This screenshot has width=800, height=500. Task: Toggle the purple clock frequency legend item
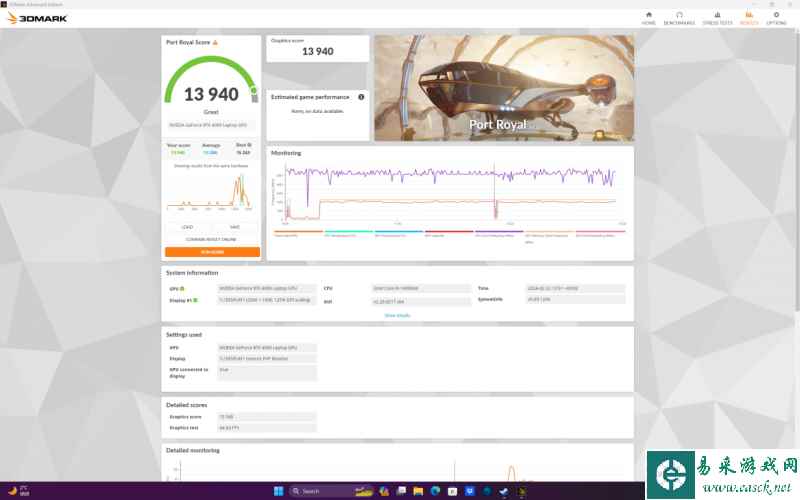click(499, 234)
